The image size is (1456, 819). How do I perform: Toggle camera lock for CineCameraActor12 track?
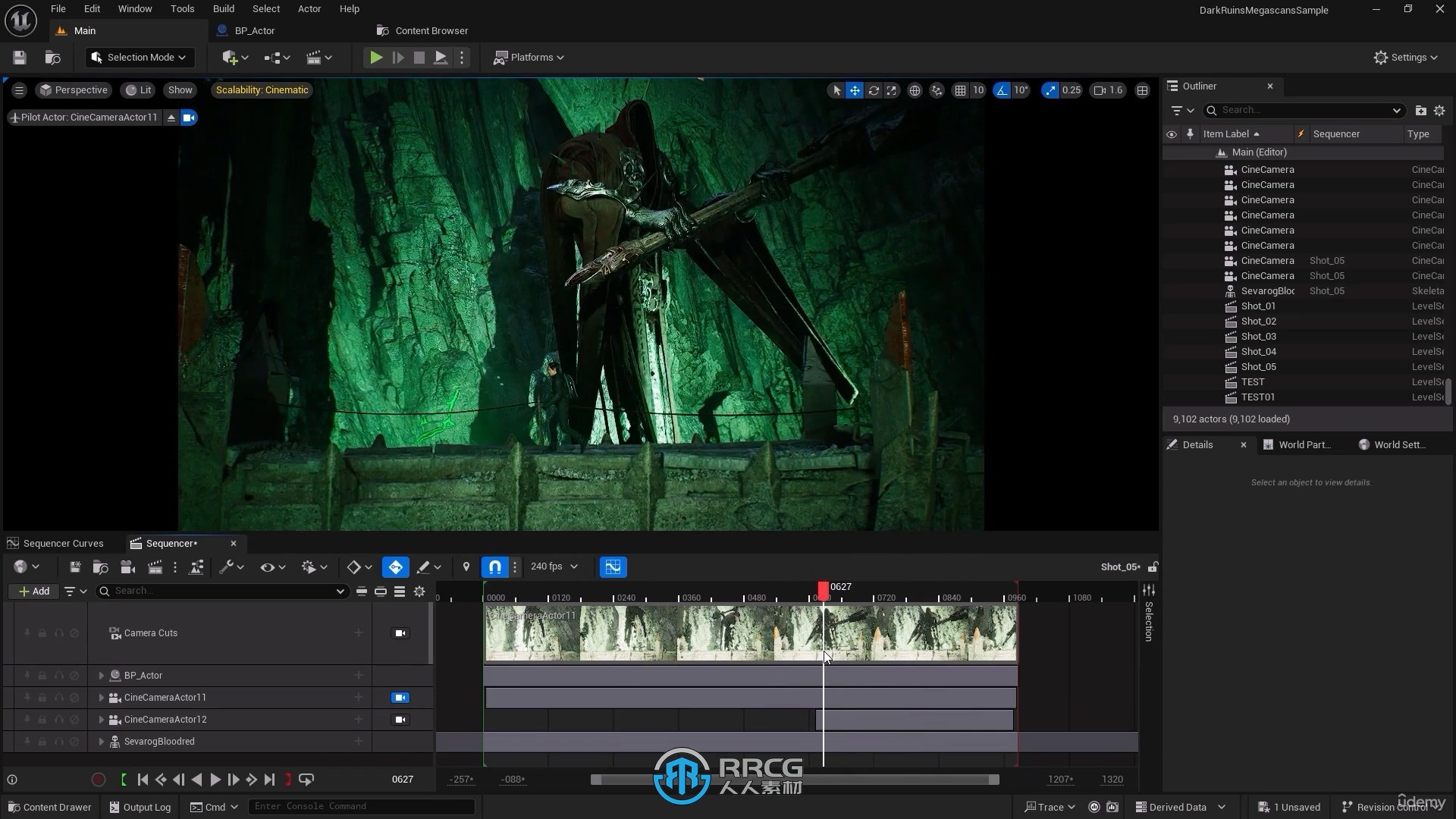[400, 720]
